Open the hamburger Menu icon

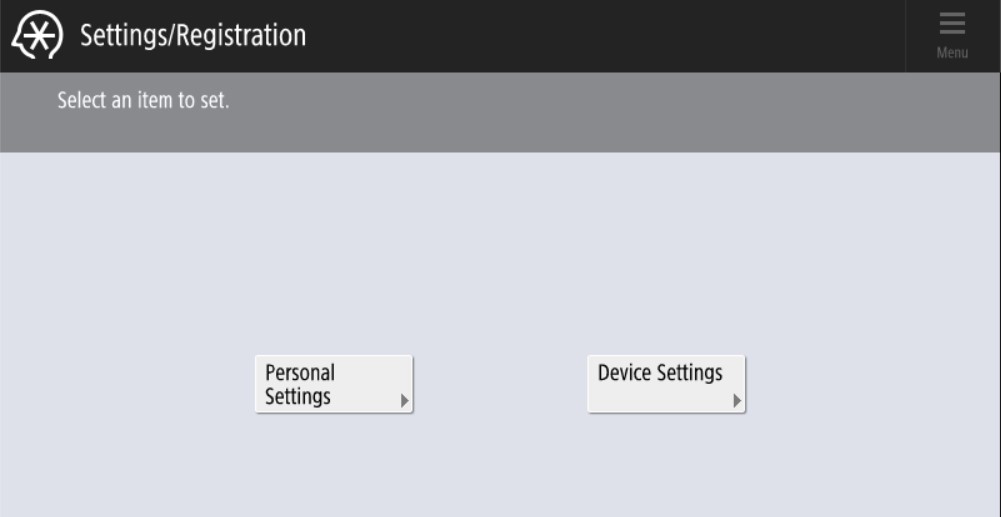click(952, 25)
